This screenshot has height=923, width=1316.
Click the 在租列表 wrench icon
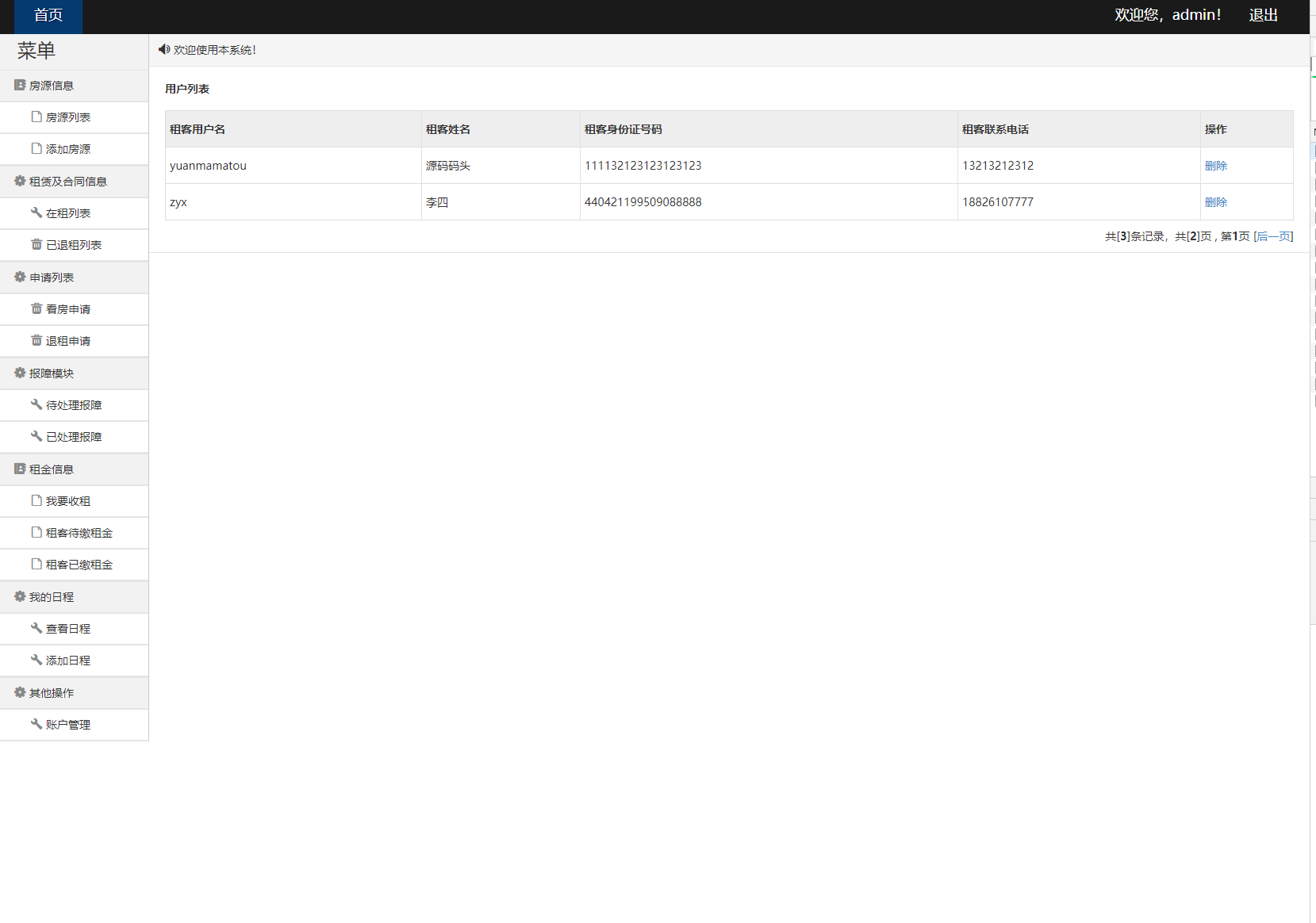click(x=36, y=213)
